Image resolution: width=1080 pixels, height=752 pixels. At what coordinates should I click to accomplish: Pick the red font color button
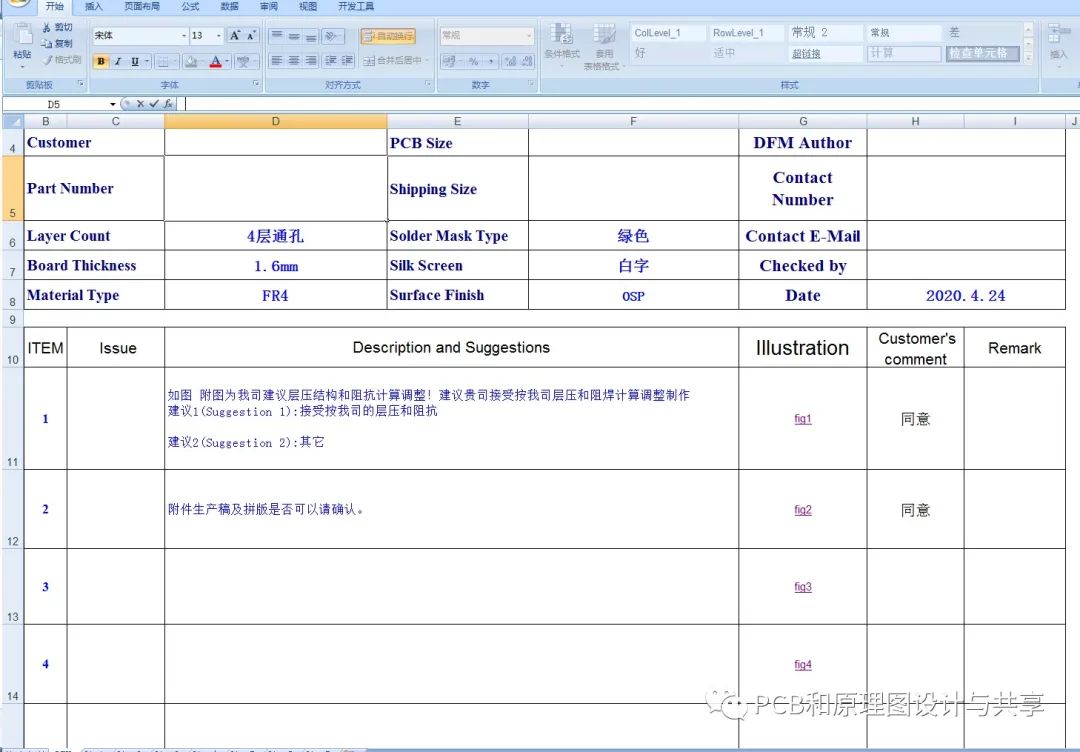click(x=215, y=62)
